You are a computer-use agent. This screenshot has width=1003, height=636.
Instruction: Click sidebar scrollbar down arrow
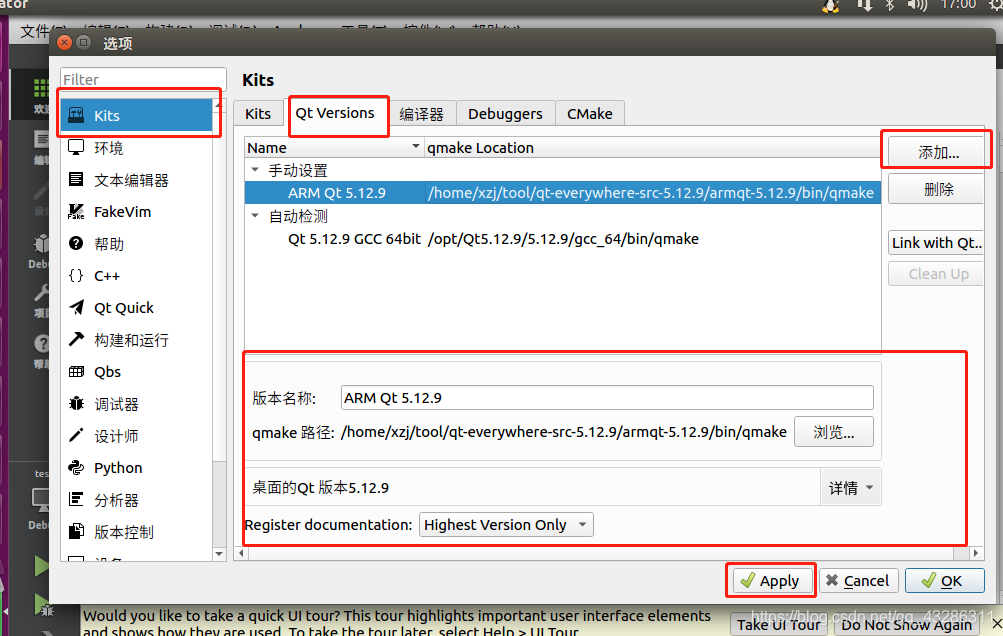pos(219,554)
